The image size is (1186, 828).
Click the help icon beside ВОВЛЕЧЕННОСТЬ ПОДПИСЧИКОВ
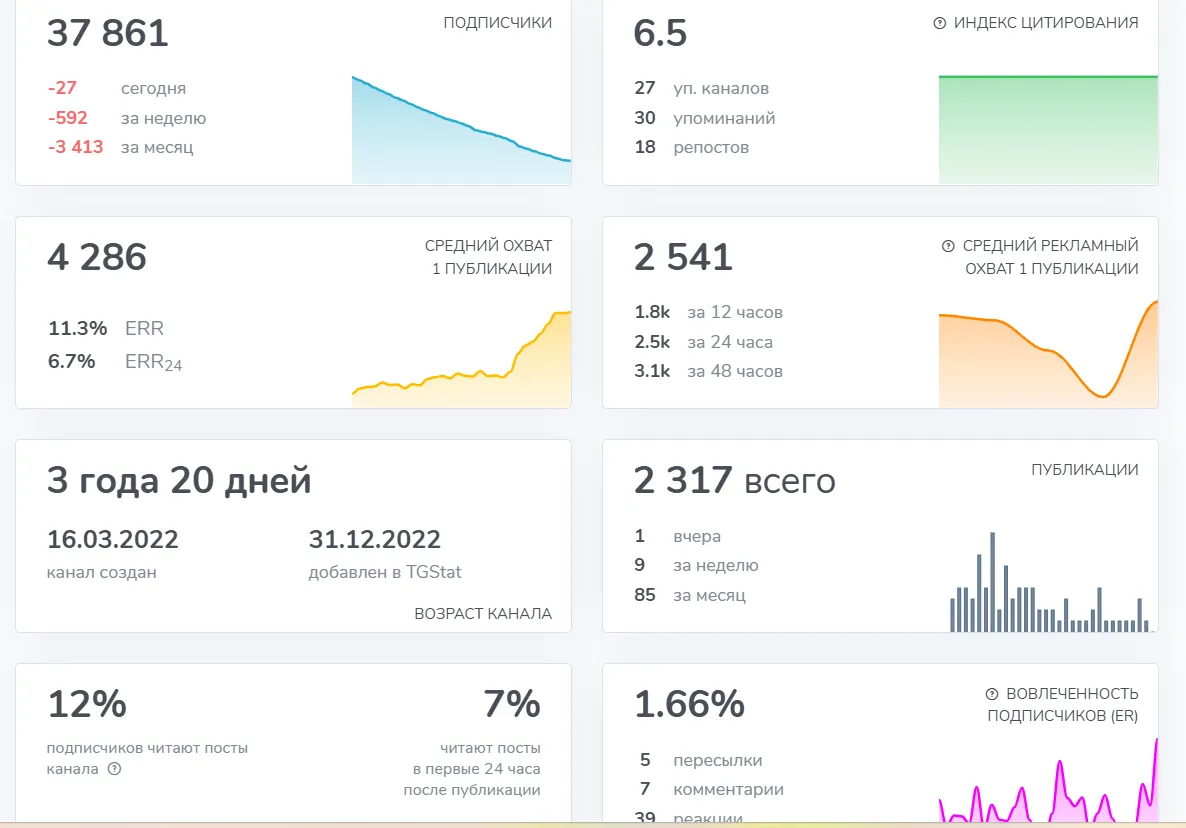point(992,693)
